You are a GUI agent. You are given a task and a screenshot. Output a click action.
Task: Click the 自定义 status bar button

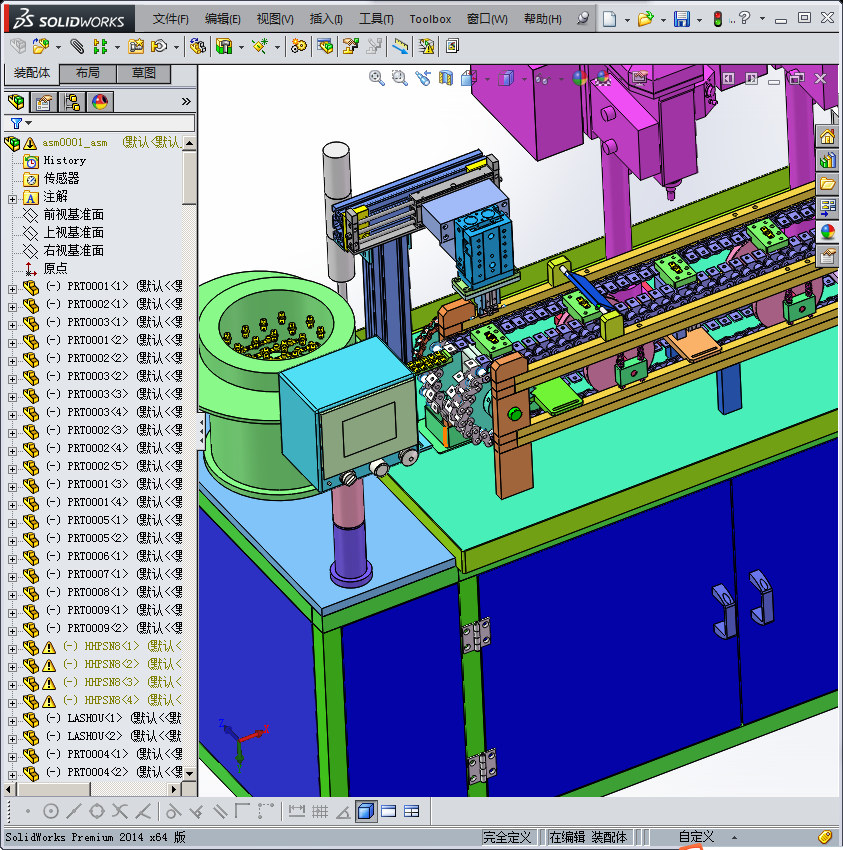696,837
